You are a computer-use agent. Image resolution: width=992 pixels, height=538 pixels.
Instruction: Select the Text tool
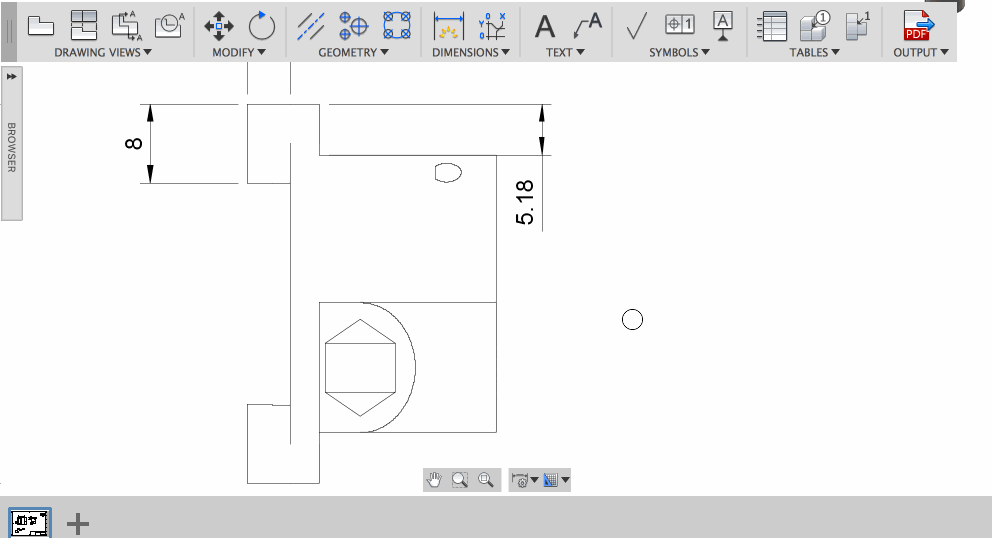545,27
